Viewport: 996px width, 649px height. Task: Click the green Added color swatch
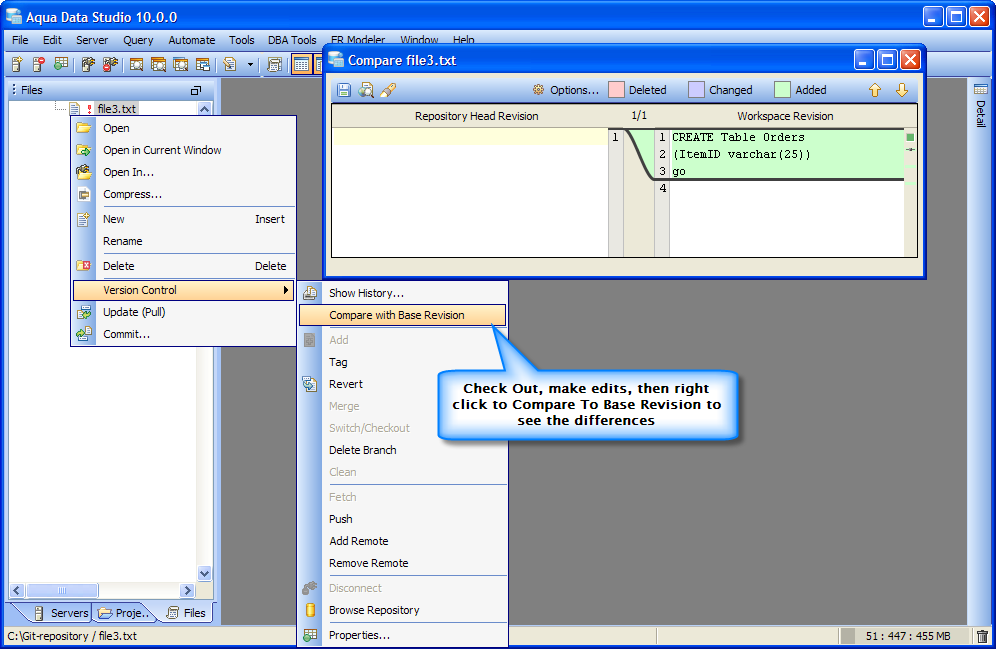pyautogui.click(x=783, y=90)
